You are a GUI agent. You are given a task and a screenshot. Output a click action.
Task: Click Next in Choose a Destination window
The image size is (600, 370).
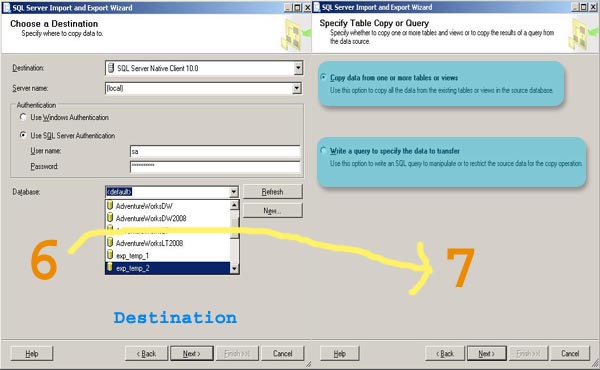tap(192, 354)
